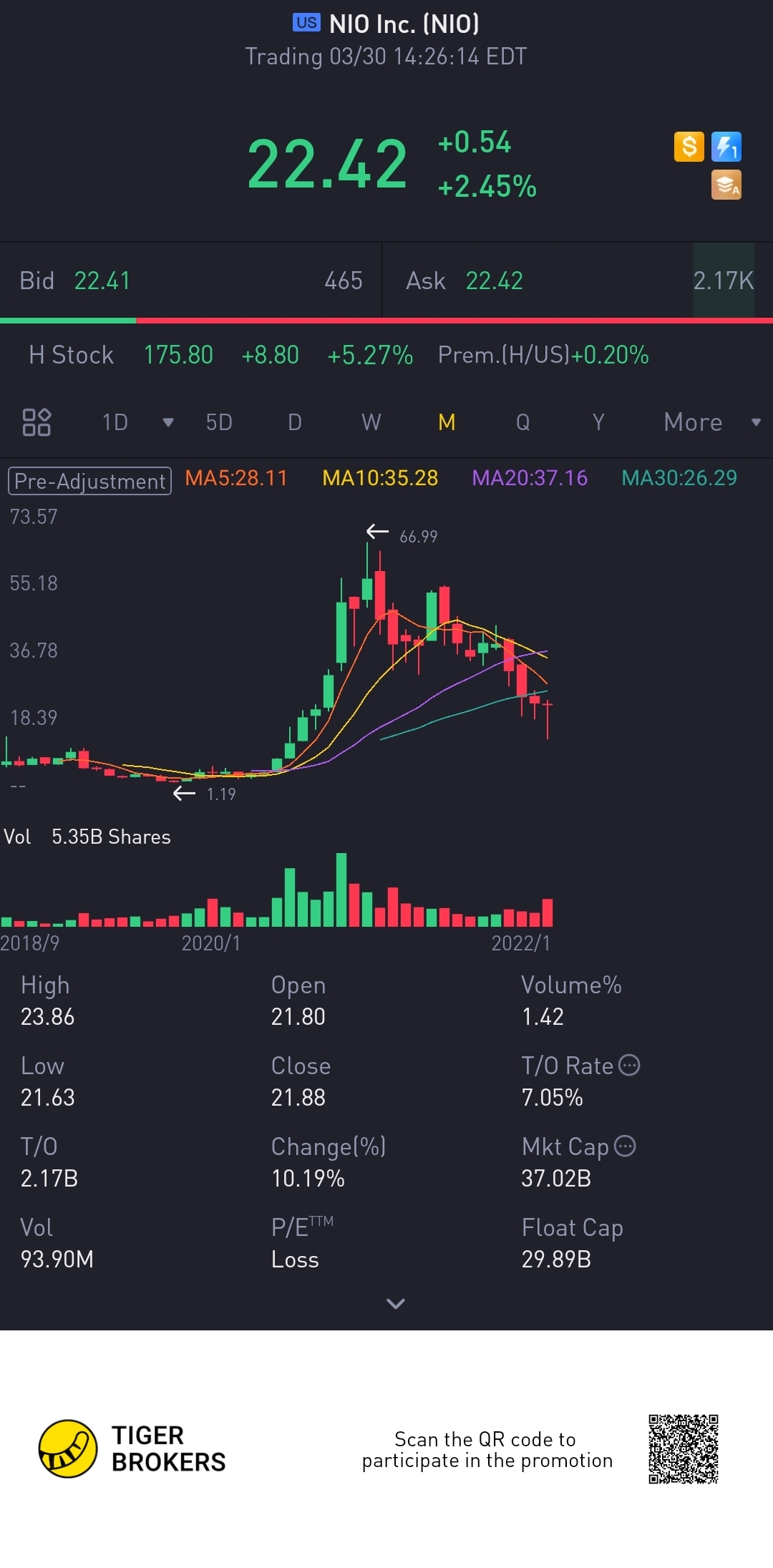Viewport: 773px width, 1568px height.
Task: Tap the Low value 21.63
Action: [x=47, y=1097]
